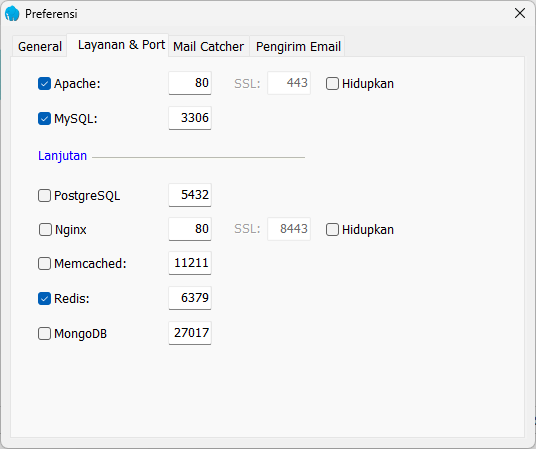Viewport: 536px width, 449px height.
Task: Check Hidupkan for Apache SSL
Action: click(x=332, y=84)
